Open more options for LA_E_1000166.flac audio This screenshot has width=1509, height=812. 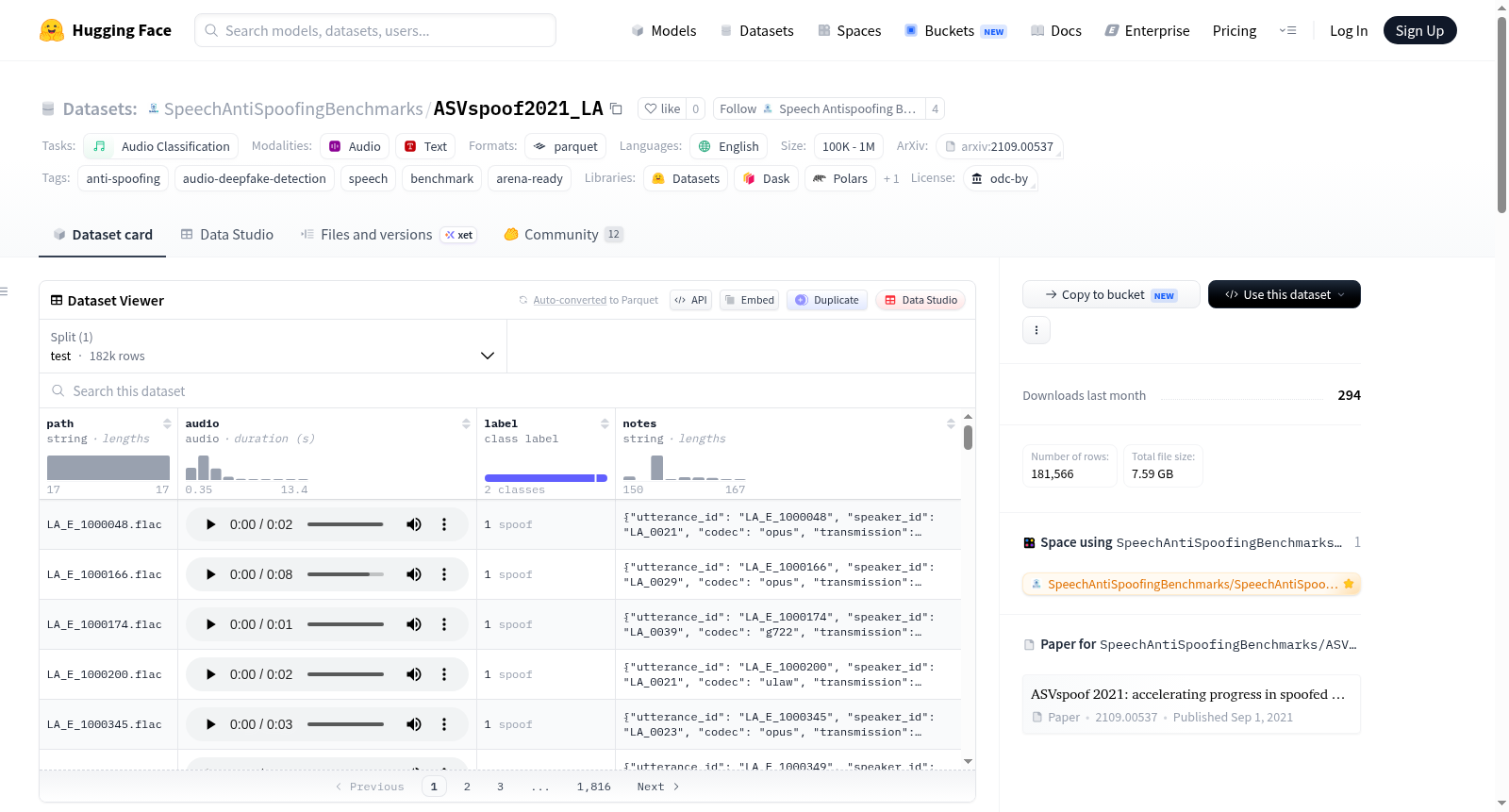444,574
